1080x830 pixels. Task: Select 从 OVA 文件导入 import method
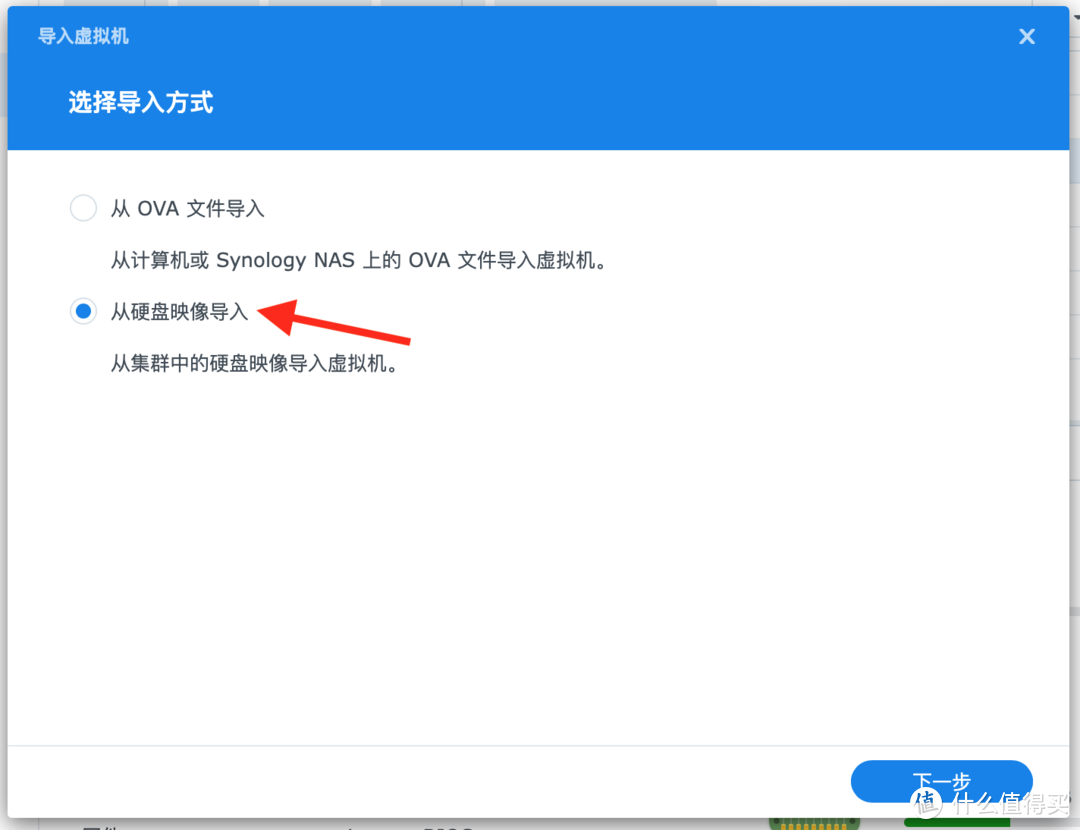(188, 208)
